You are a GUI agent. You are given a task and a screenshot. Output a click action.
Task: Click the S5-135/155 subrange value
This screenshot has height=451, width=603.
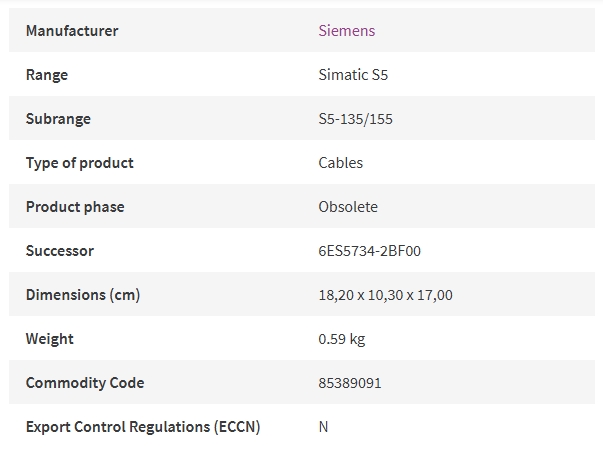point(355,119)
